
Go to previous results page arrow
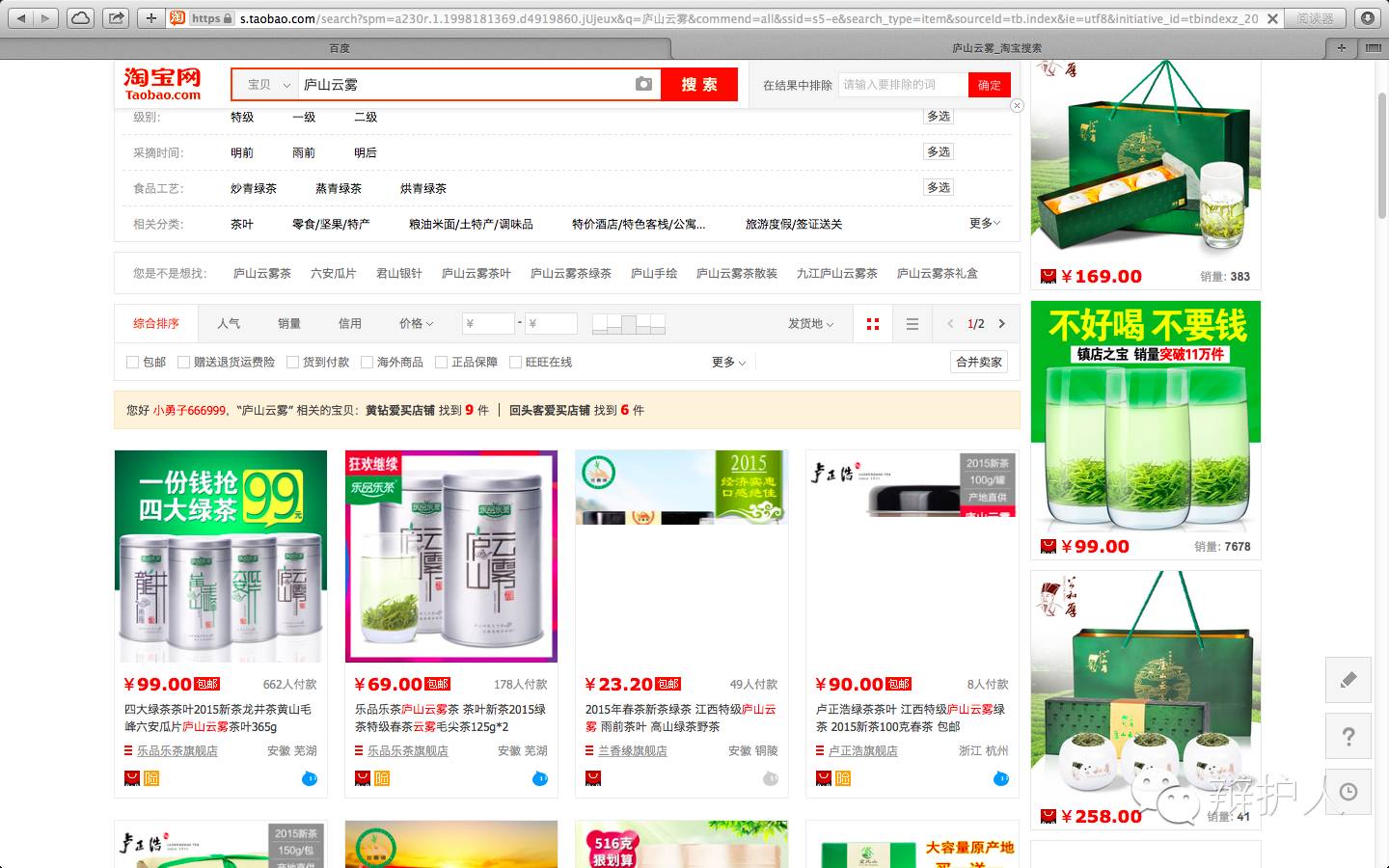click(x=950, y=324)
